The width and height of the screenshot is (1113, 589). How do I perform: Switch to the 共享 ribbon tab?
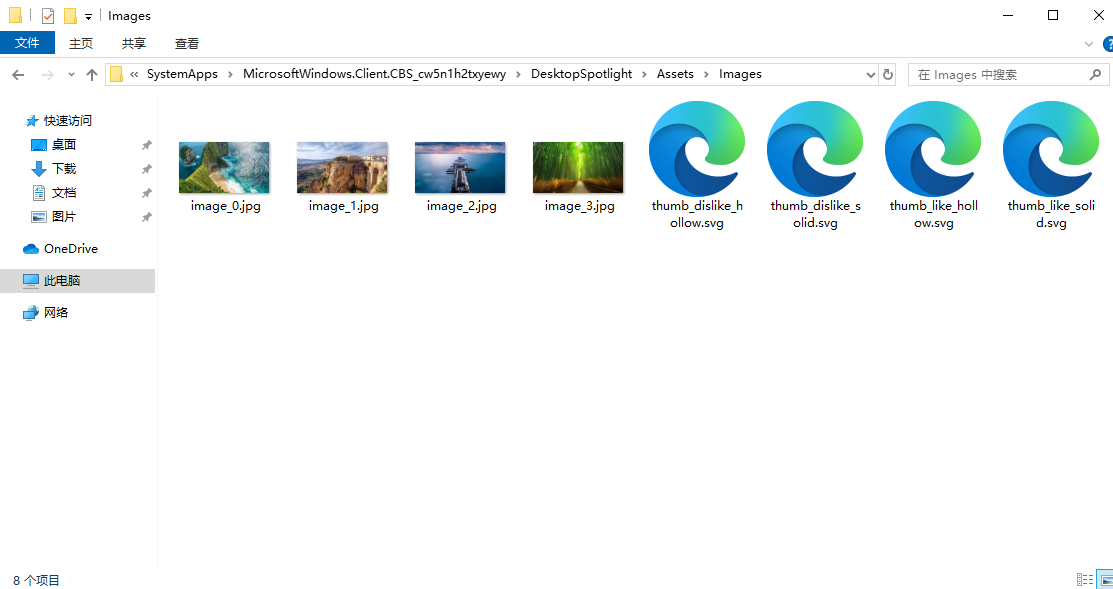coord(133,43)
